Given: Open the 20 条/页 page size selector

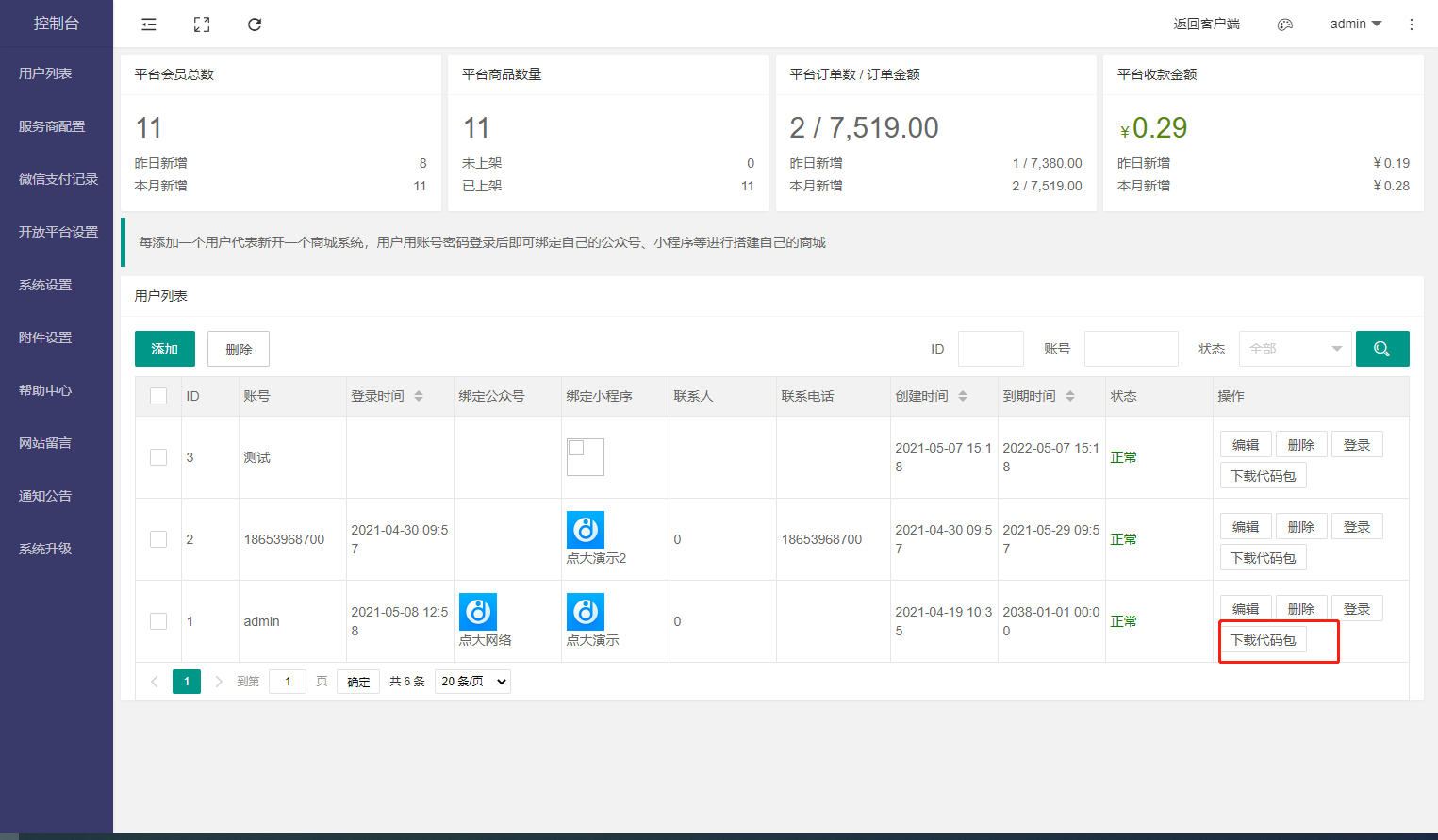Looking at the screenshot, I should (472, 682).
